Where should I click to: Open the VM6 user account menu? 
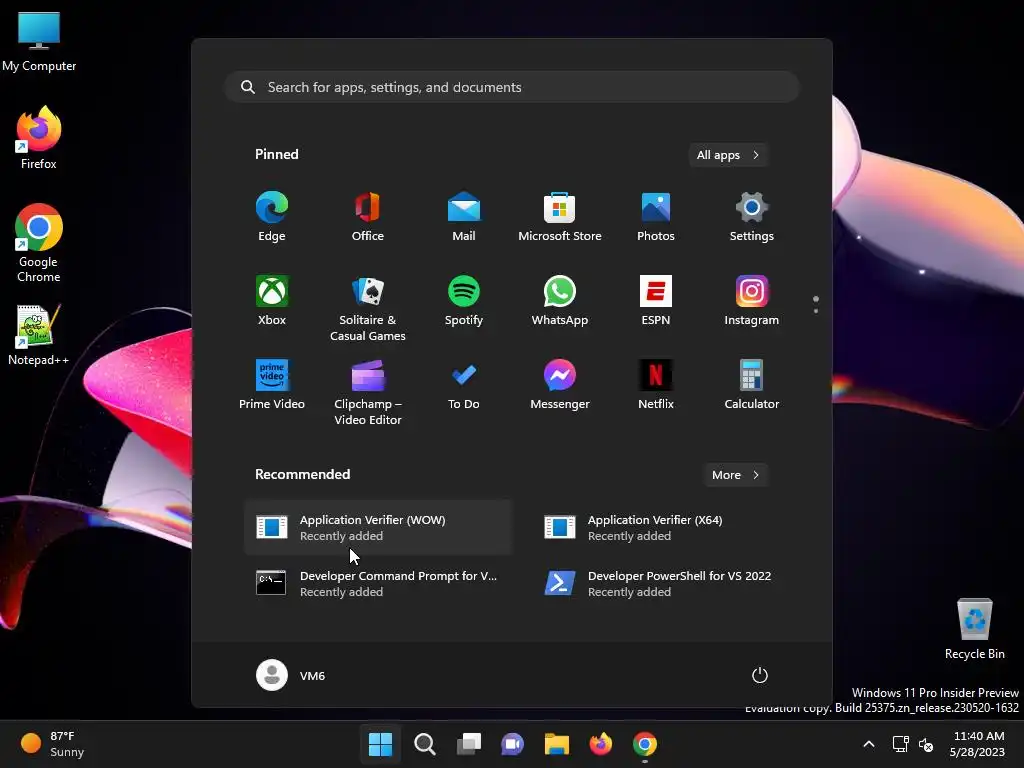coord(291,675)
